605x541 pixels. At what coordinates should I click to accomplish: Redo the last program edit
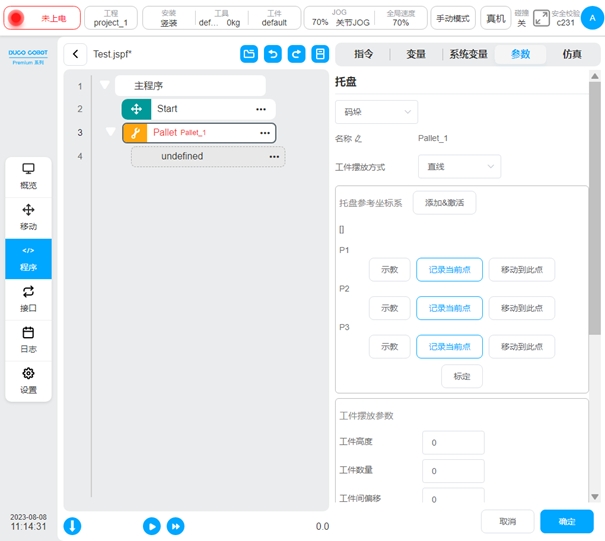(x=295, y=55)
